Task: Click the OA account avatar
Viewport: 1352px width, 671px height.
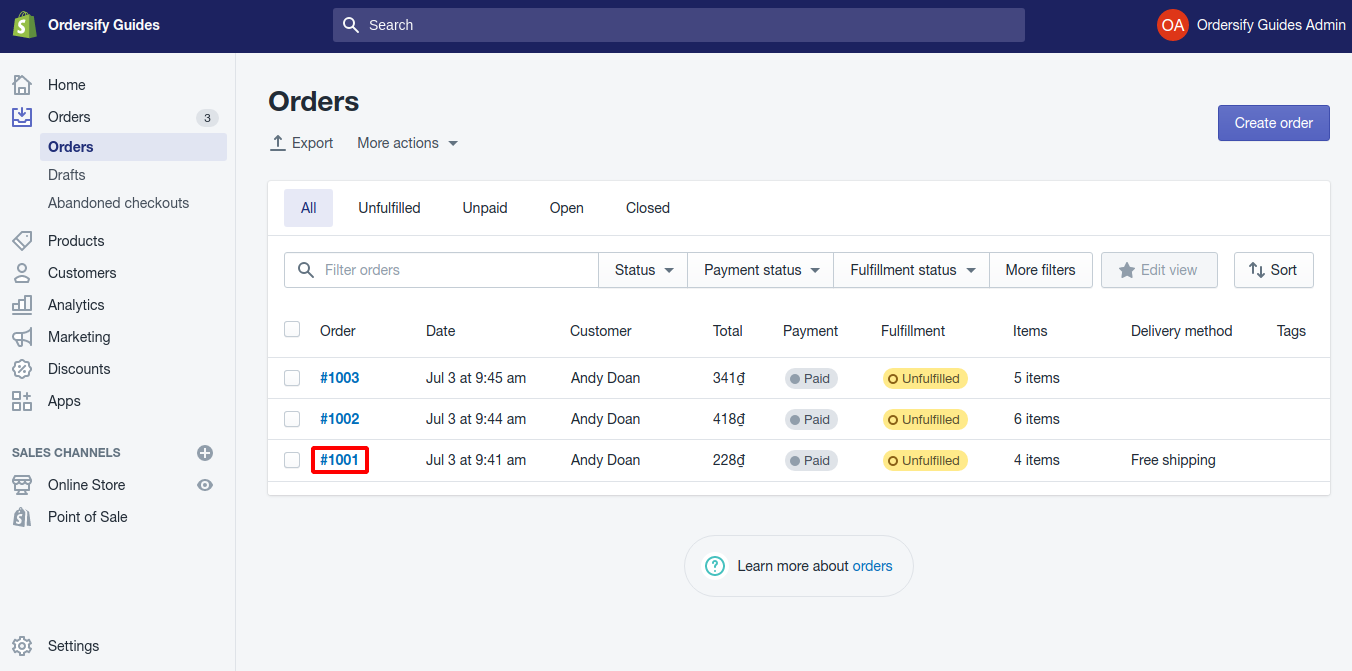Action: 1173,25
